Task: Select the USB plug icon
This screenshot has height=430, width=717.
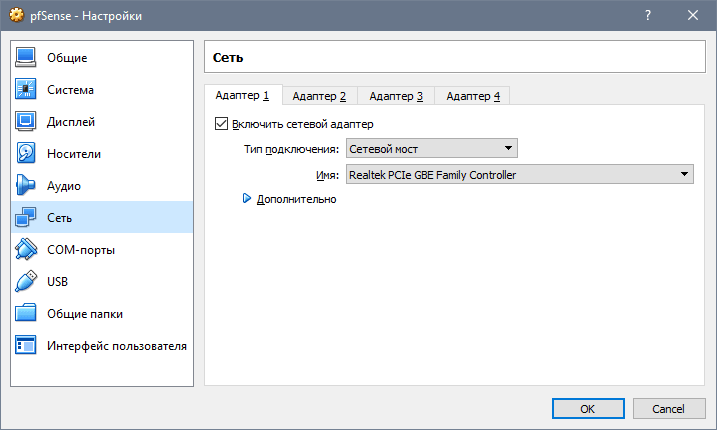Action: [x=27, y=282]
